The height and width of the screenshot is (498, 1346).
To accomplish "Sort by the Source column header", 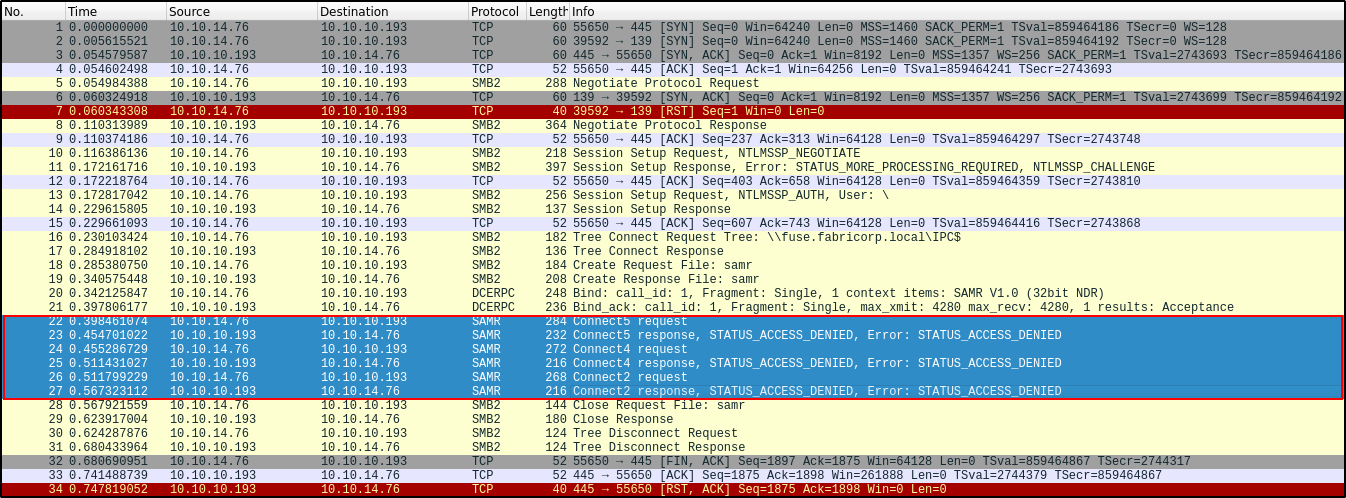I will tap(240, 11).
